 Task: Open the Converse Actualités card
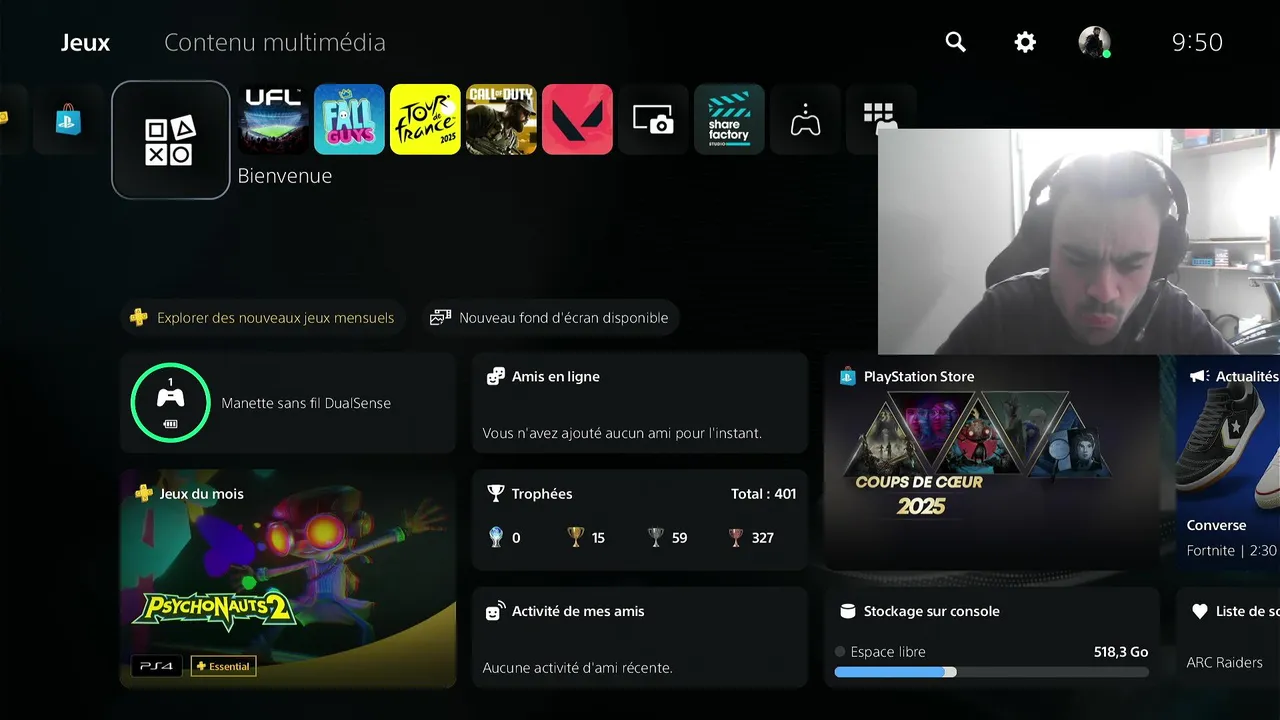pyautogui.click(x=1228, y=461)
